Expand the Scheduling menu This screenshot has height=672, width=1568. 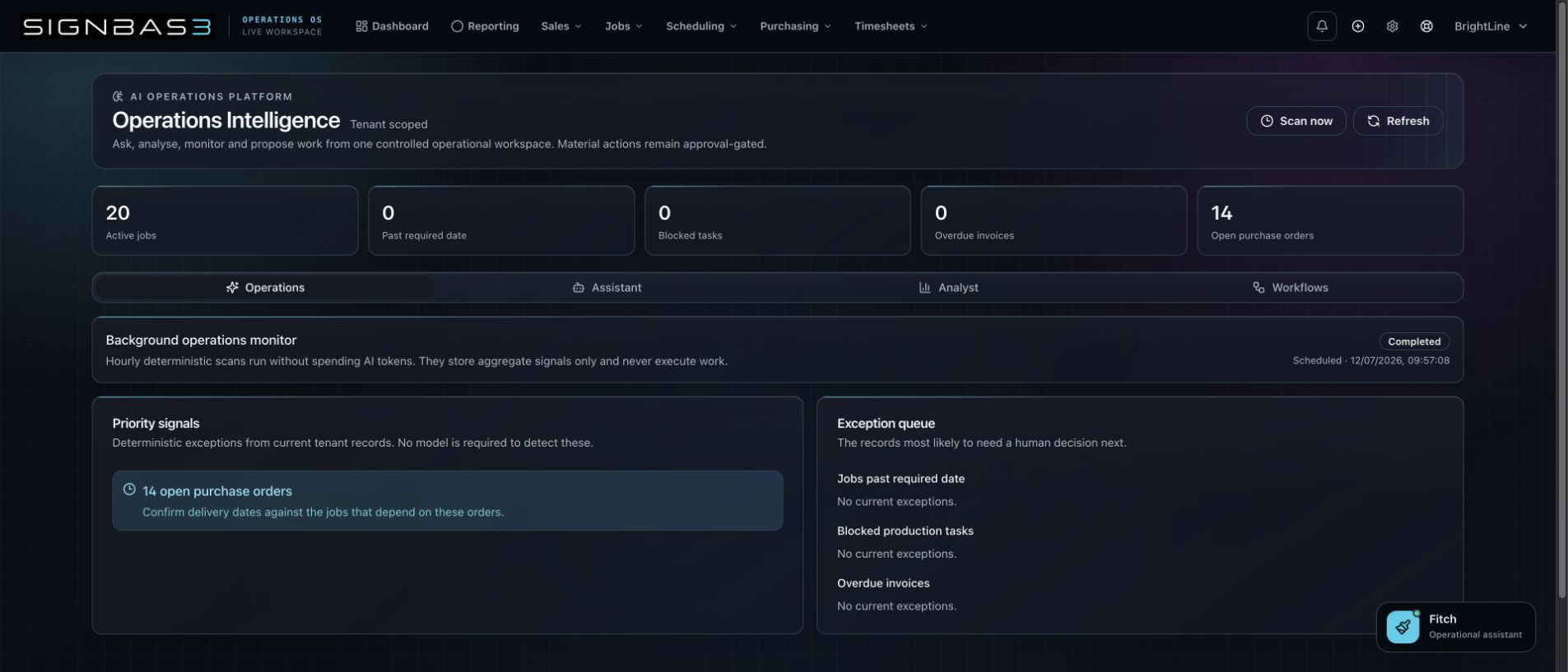[701, 26]
